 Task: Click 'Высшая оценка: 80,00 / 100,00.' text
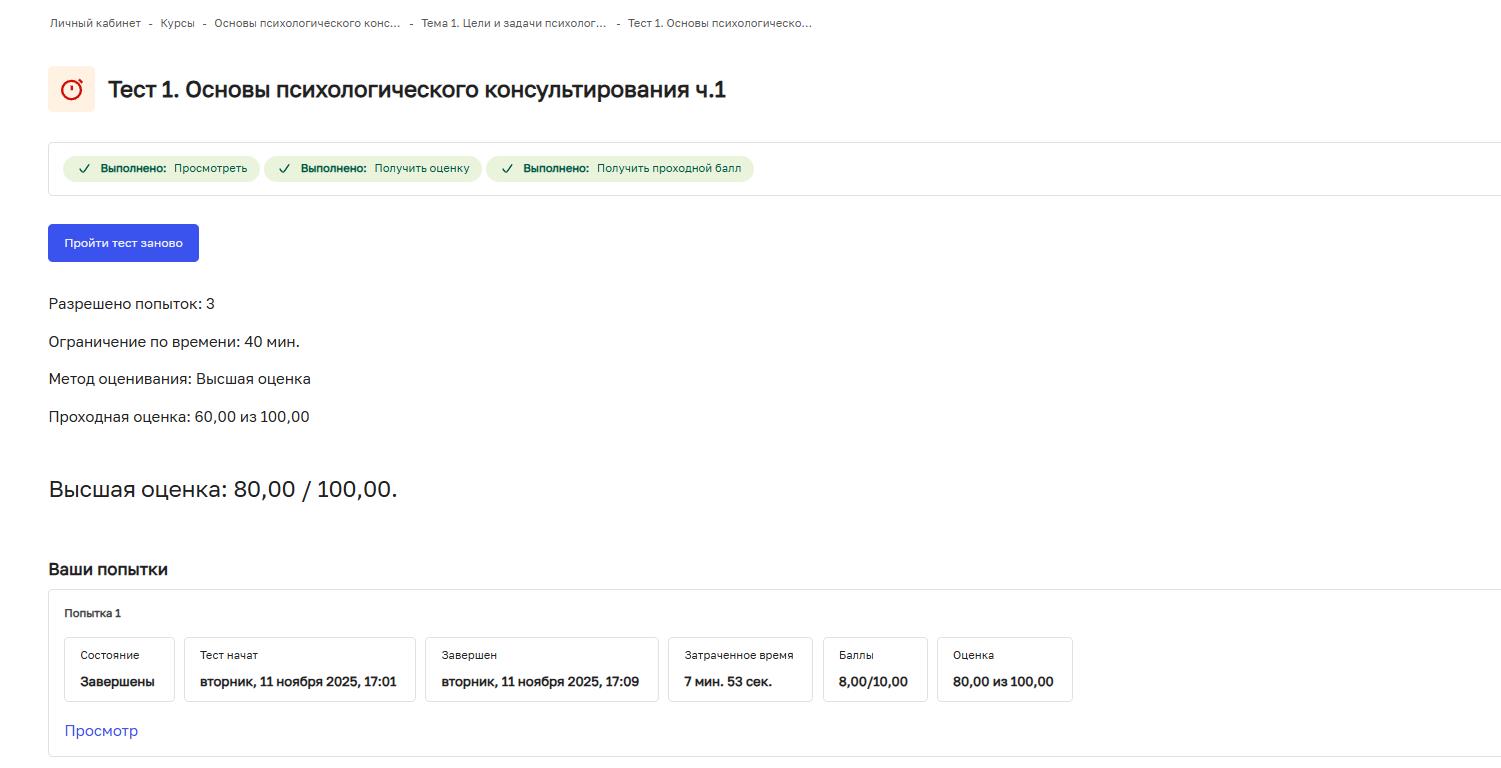[223, 490]
